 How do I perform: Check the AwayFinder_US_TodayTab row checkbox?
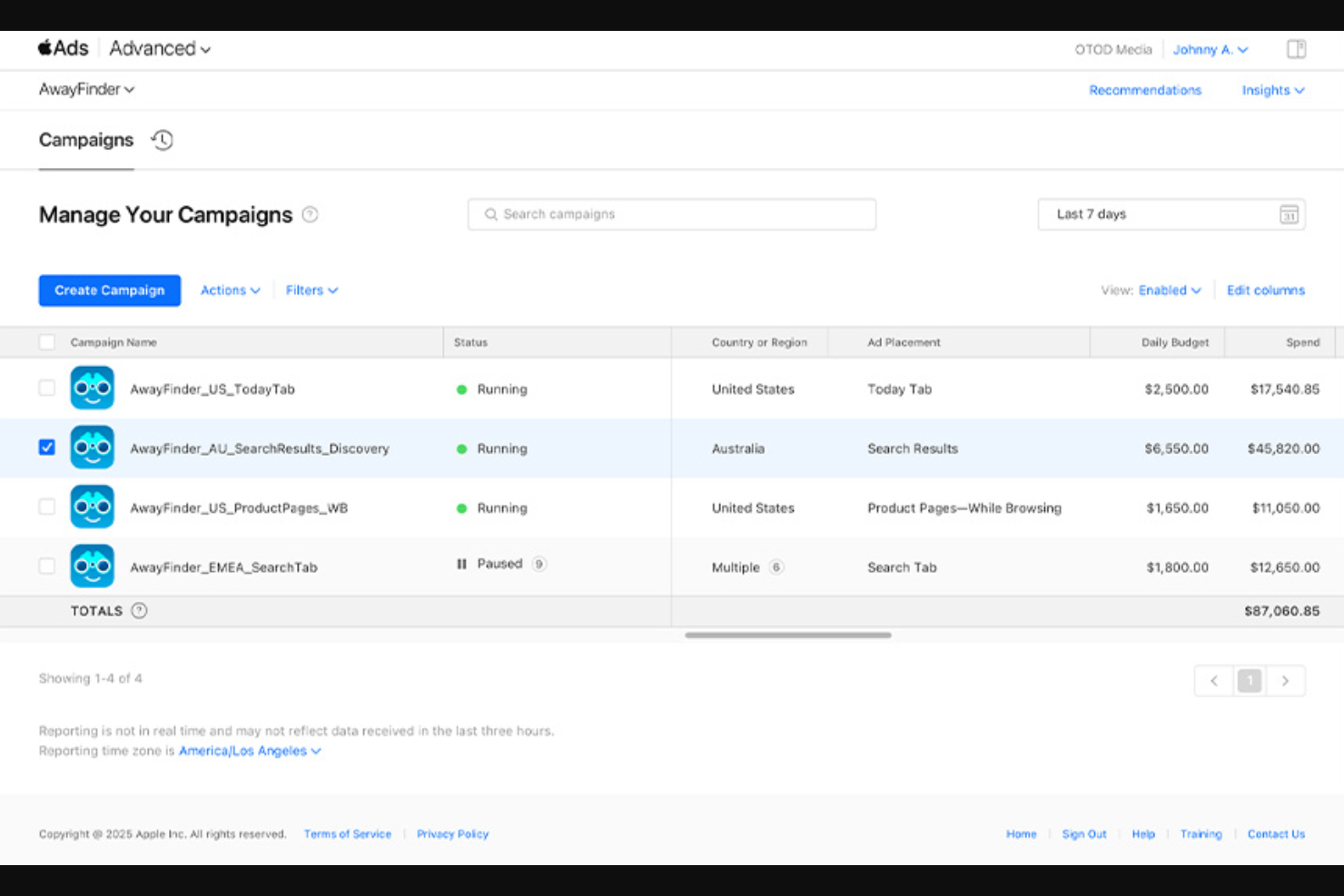(47, 388)
